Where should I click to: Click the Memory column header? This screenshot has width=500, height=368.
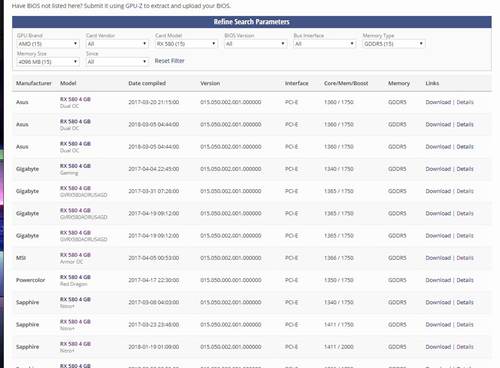pos(399,83)
